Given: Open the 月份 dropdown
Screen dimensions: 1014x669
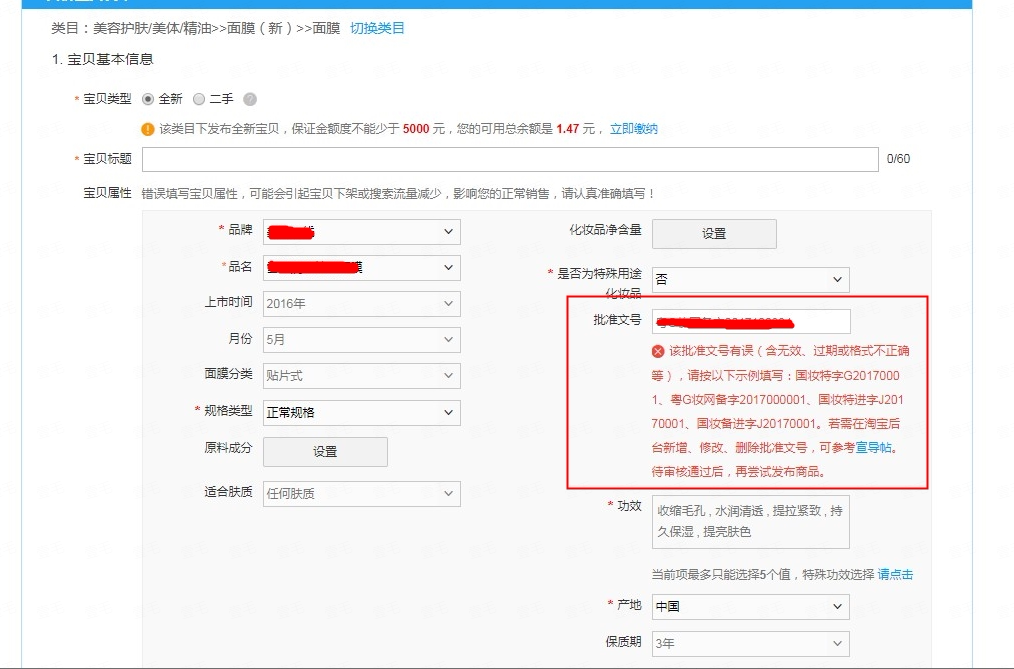Looking at the screenshot, I should 361,339.
